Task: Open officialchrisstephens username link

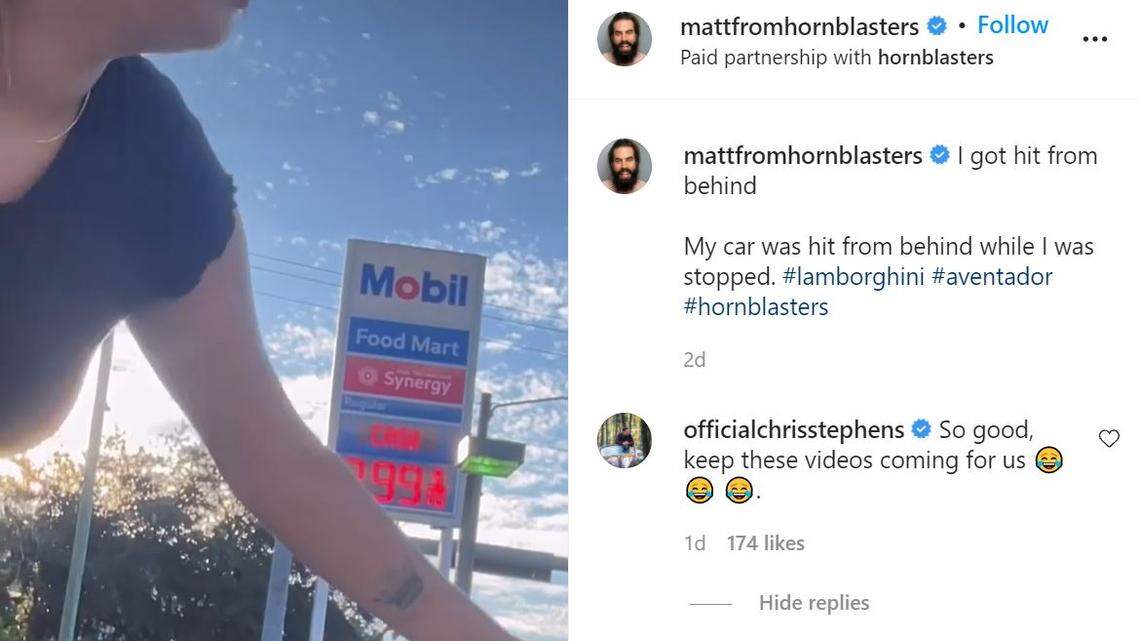Action: (793, 430)
